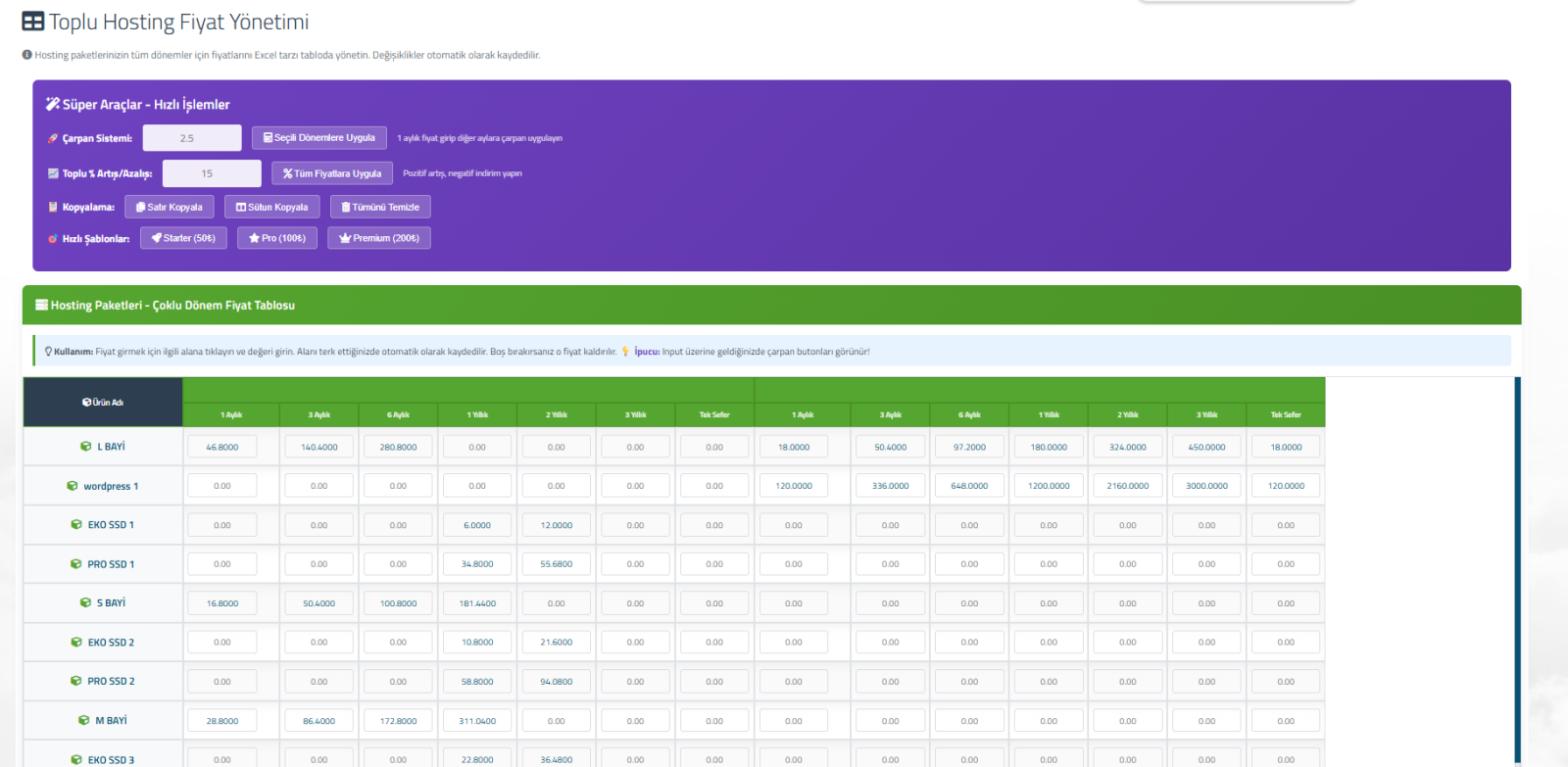Click the target icon beside Hızlı Şablonlar
The height and width of the screenshot is (767, 1568).
tap(53, 238)
